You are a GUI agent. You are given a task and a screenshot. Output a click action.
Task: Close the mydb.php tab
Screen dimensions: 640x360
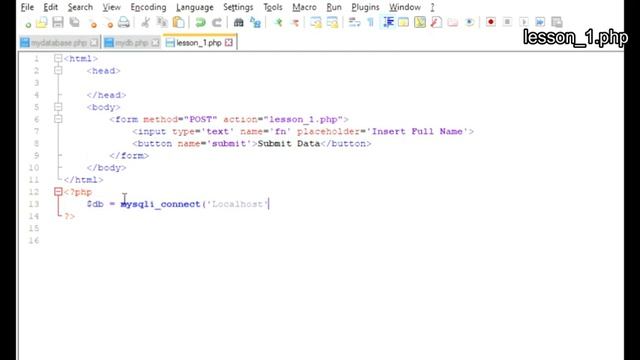click(155, 42)
